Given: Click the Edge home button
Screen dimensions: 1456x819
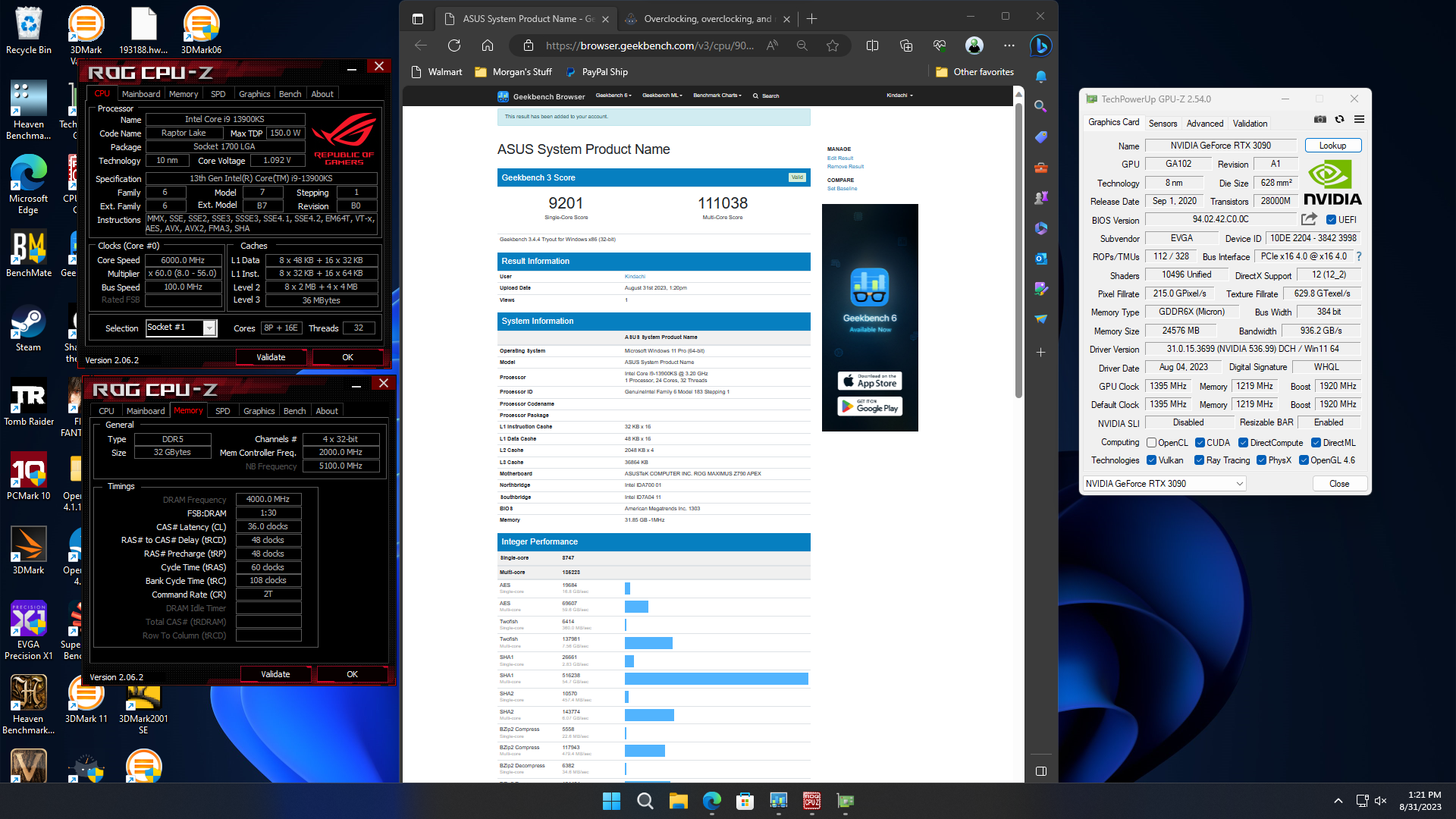Looking at the screenshot, I should point(488,45).
